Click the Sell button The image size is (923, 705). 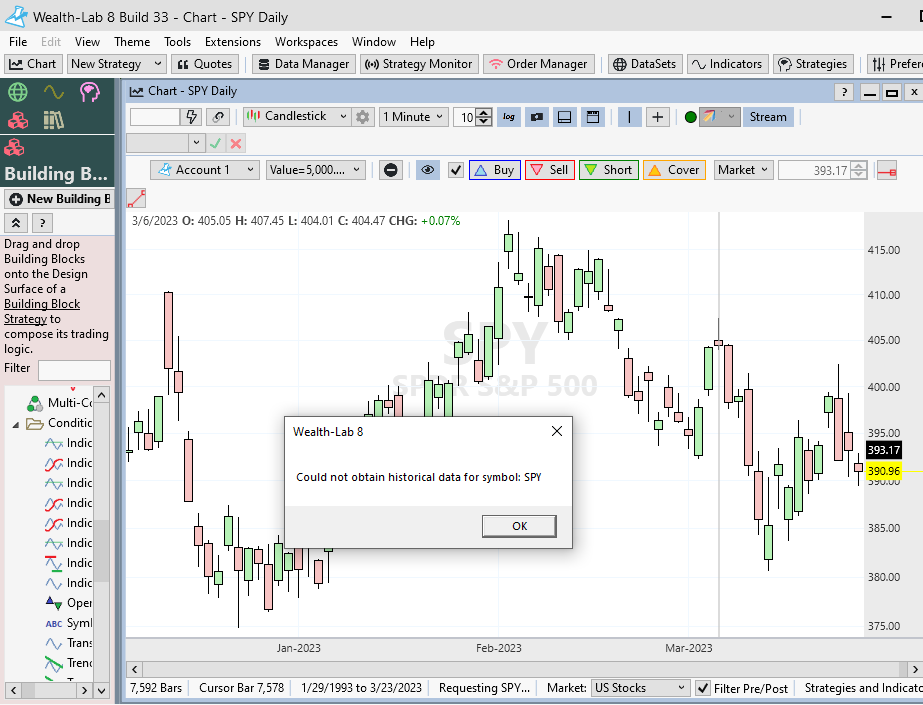[550, 170]
